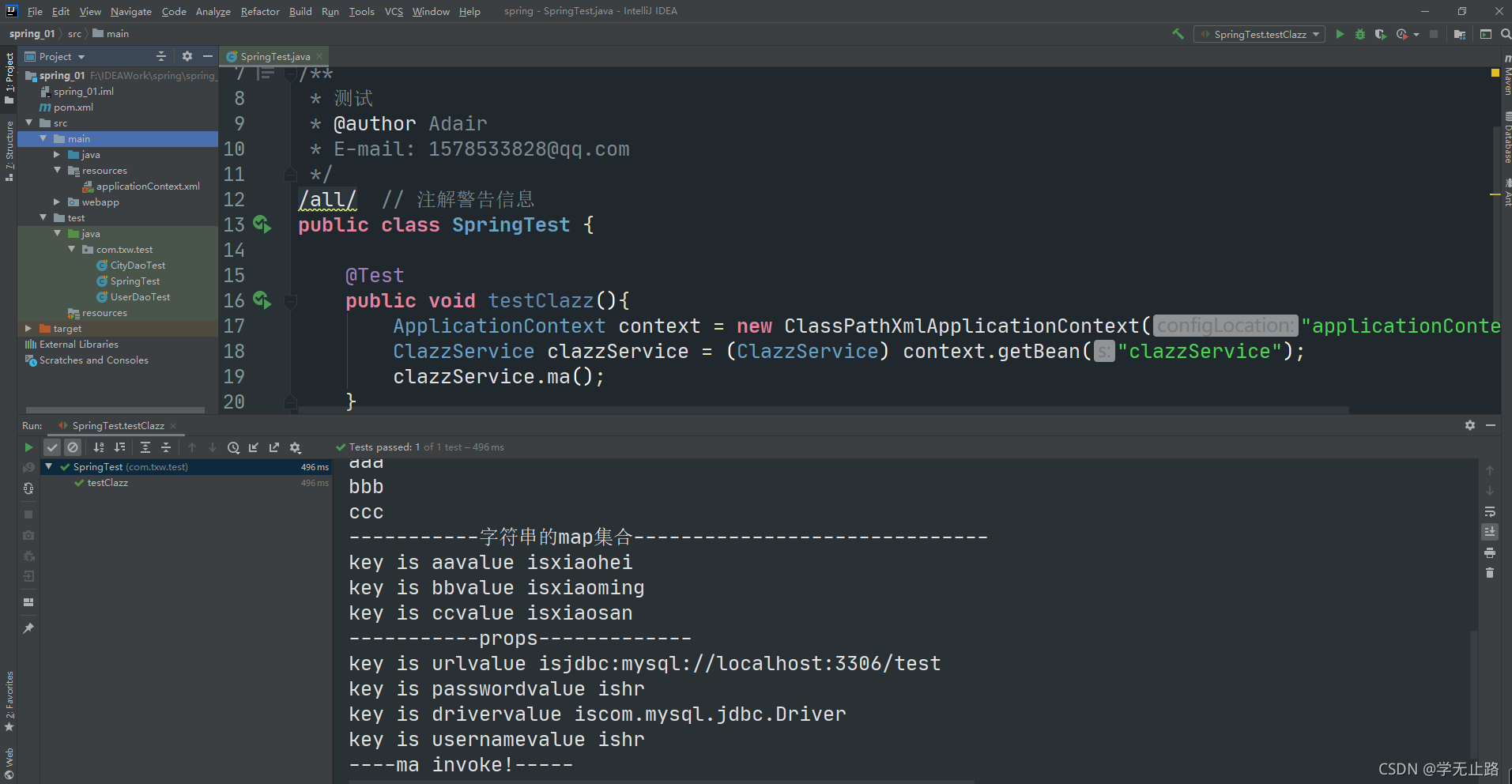Open the Build menu

click(x=300, y=11)
